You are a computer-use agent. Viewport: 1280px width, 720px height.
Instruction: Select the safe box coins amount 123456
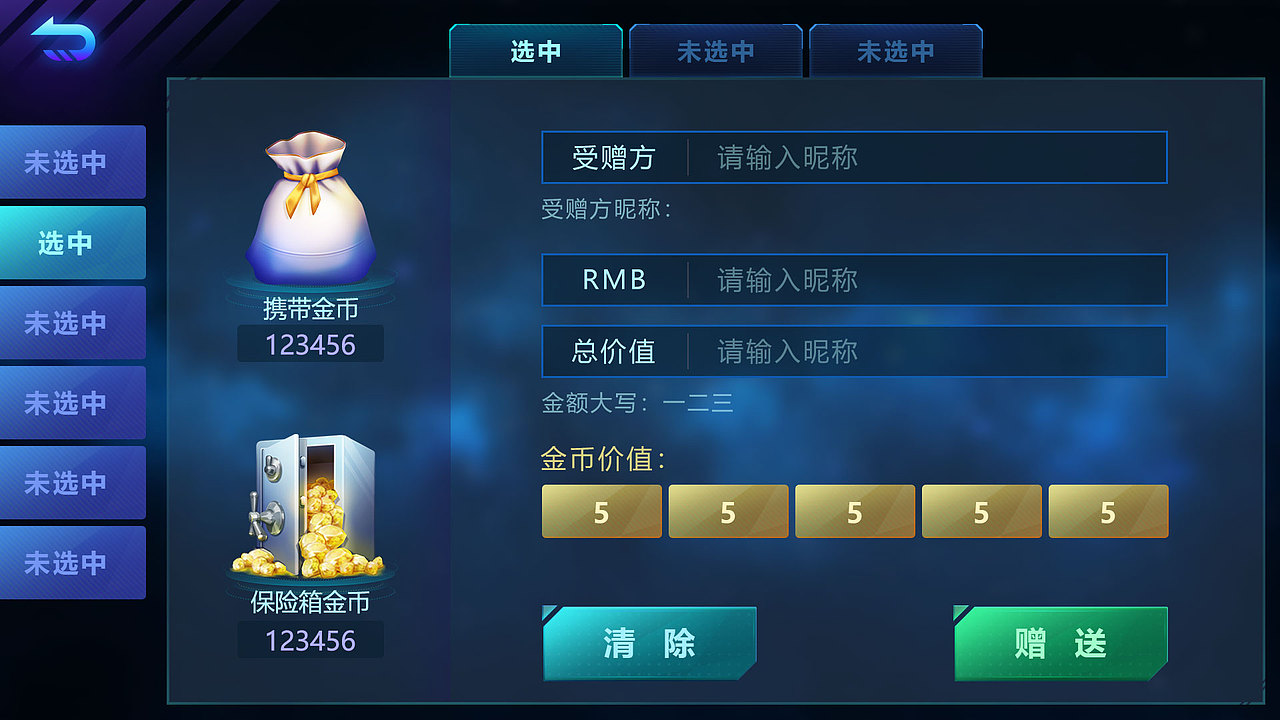[x=310, y=640]
